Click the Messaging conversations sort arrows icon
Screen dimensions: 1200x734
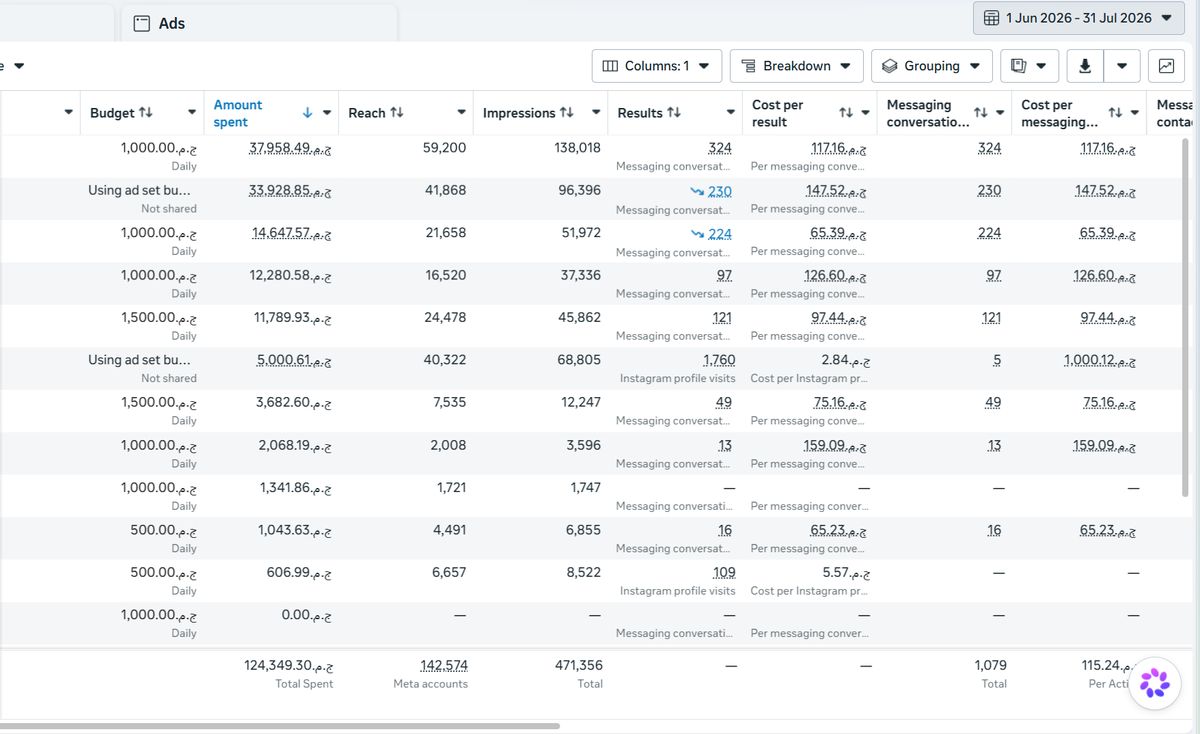click(x=980, y=113)
